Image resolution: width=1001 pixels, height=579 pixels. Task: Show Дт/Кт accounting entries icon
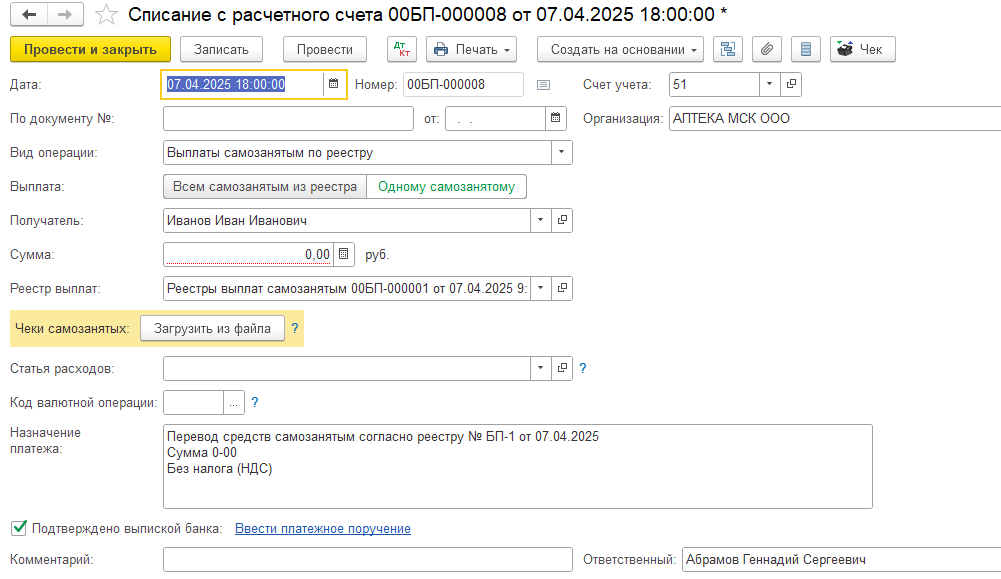pyautogui.click(x=402, y=49)
